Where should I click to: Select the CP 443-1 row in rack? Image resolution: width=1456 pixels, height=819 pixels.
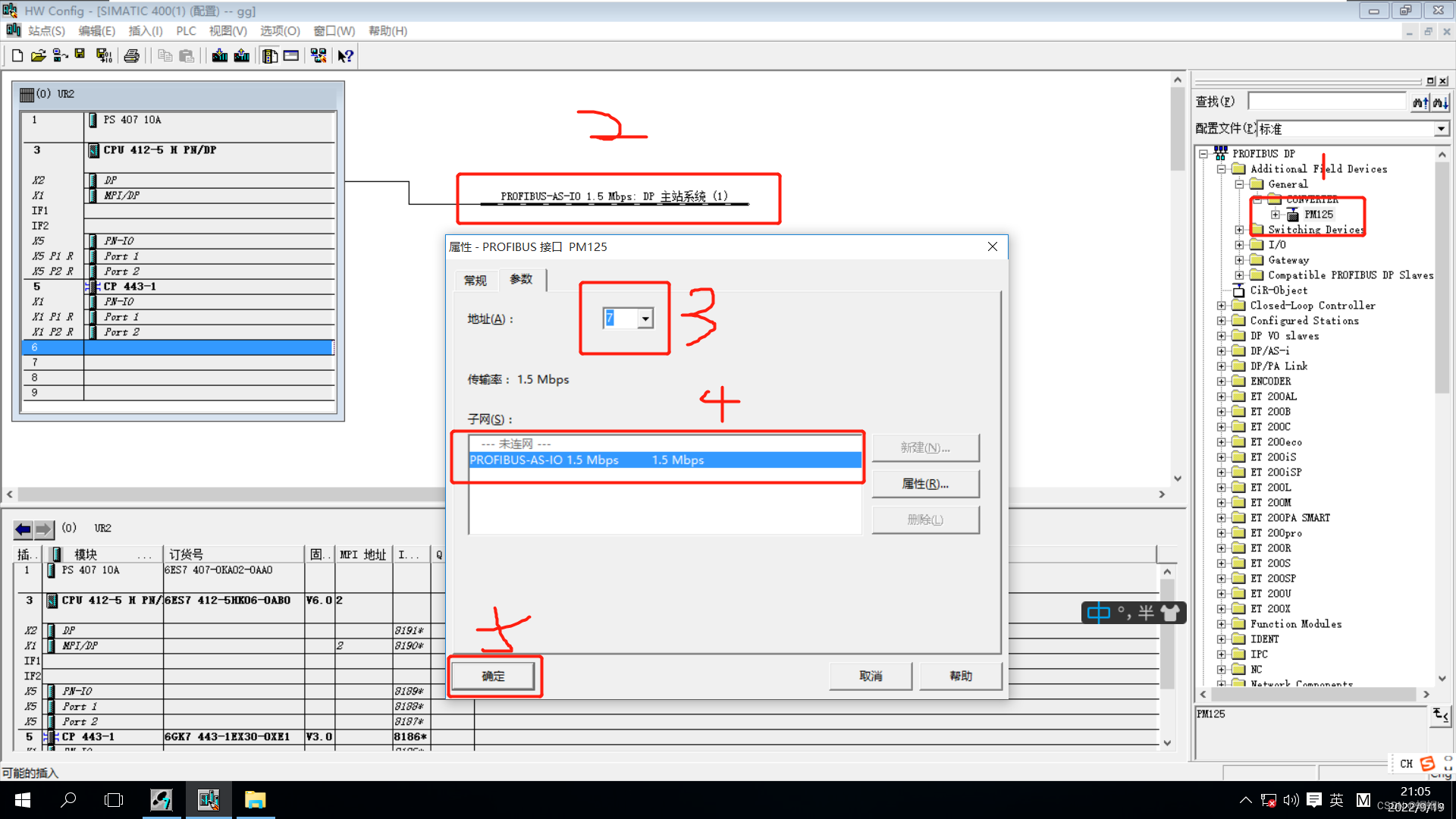click(178, 287)
